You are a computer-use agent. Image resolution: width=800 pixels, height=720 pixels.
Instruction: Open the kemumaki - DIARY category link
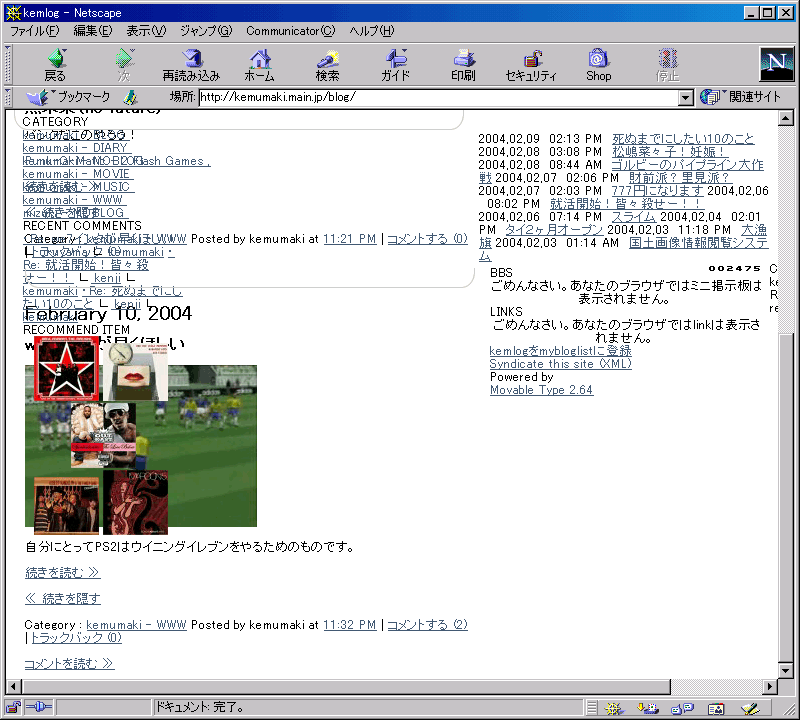pyautogui.click(x=75, y=148)
